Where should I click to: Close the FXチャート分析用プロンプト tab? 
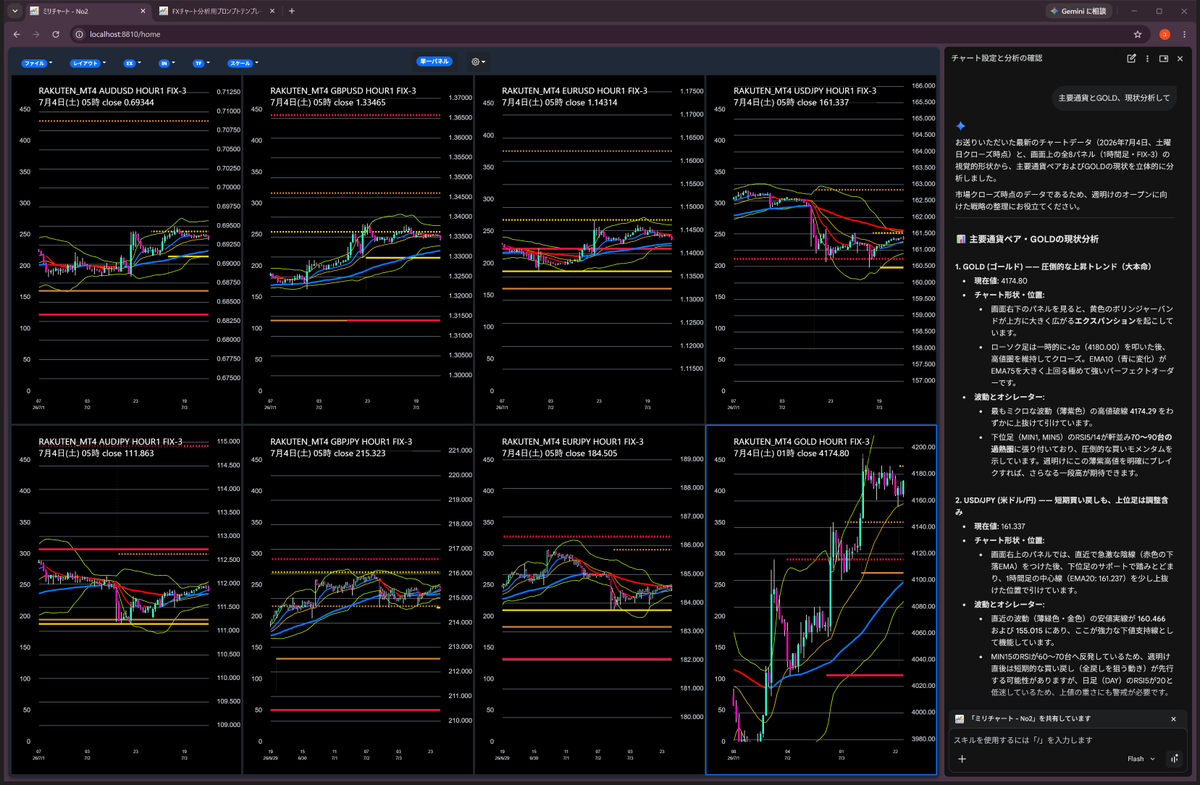coord(271,11)
